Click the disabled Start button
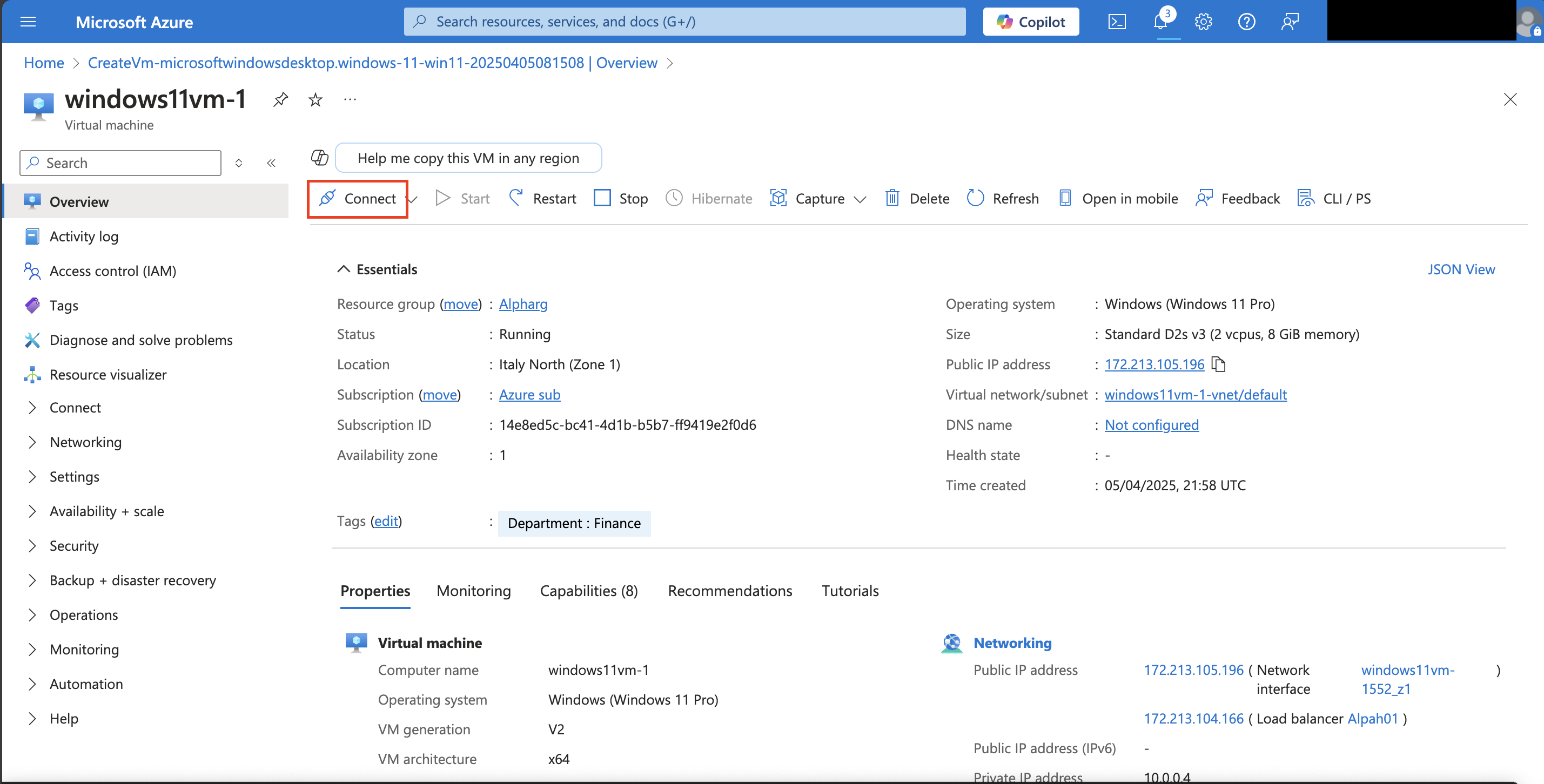Image resolution: width=1544 pixels, height=784 pixels. [462, 198]
